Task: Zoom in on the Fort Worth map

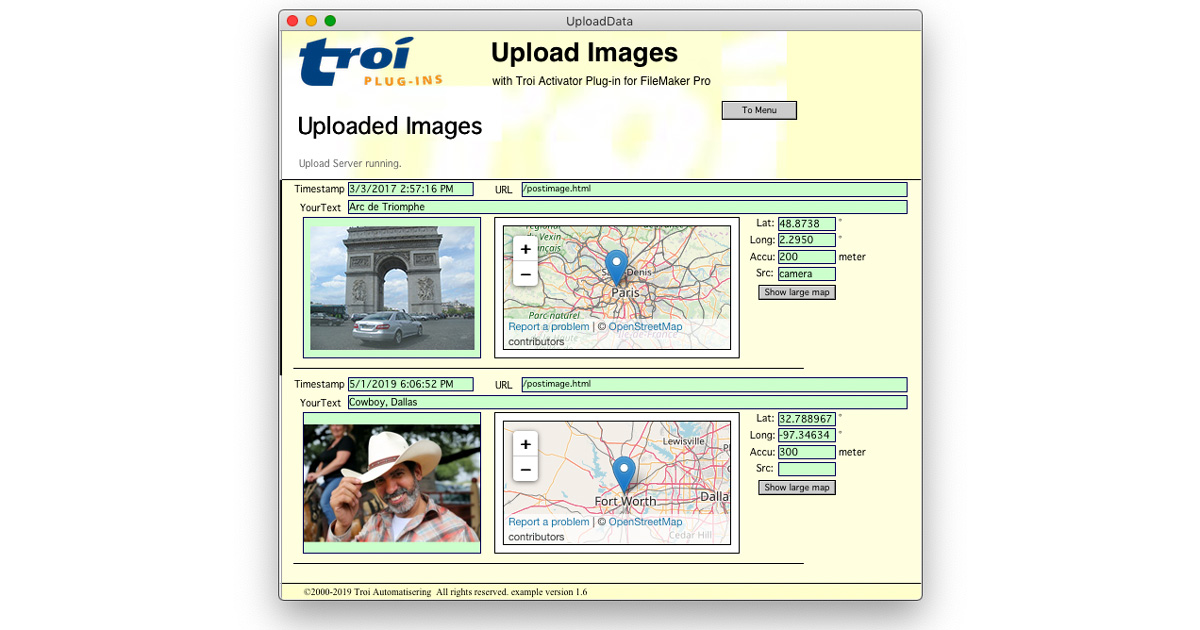Action: point(525,443)
